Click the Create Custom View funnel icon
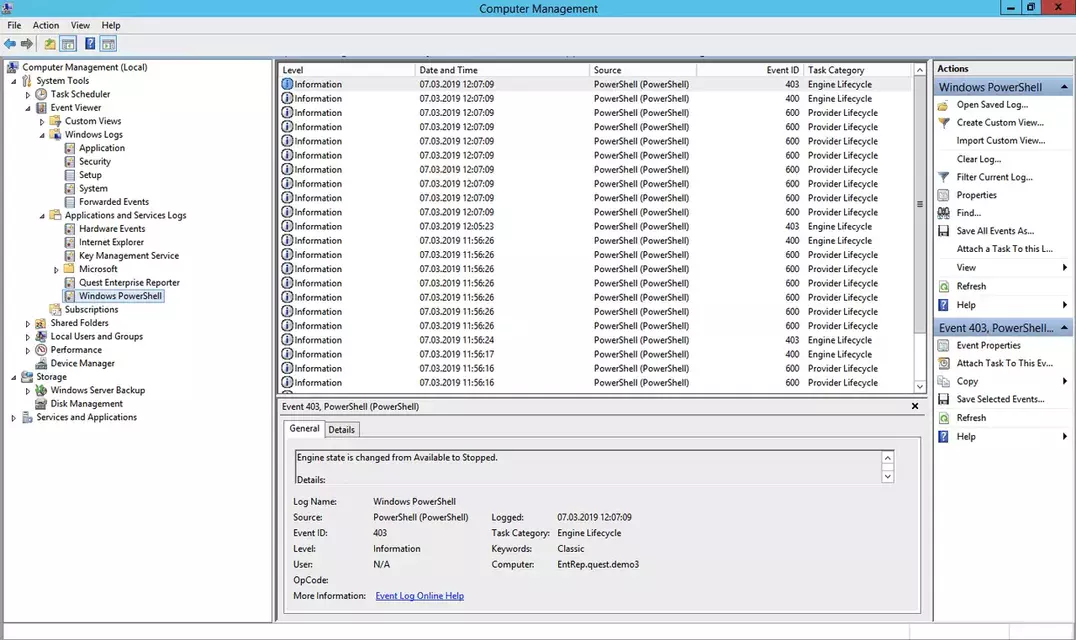 (x=944, y=123)
